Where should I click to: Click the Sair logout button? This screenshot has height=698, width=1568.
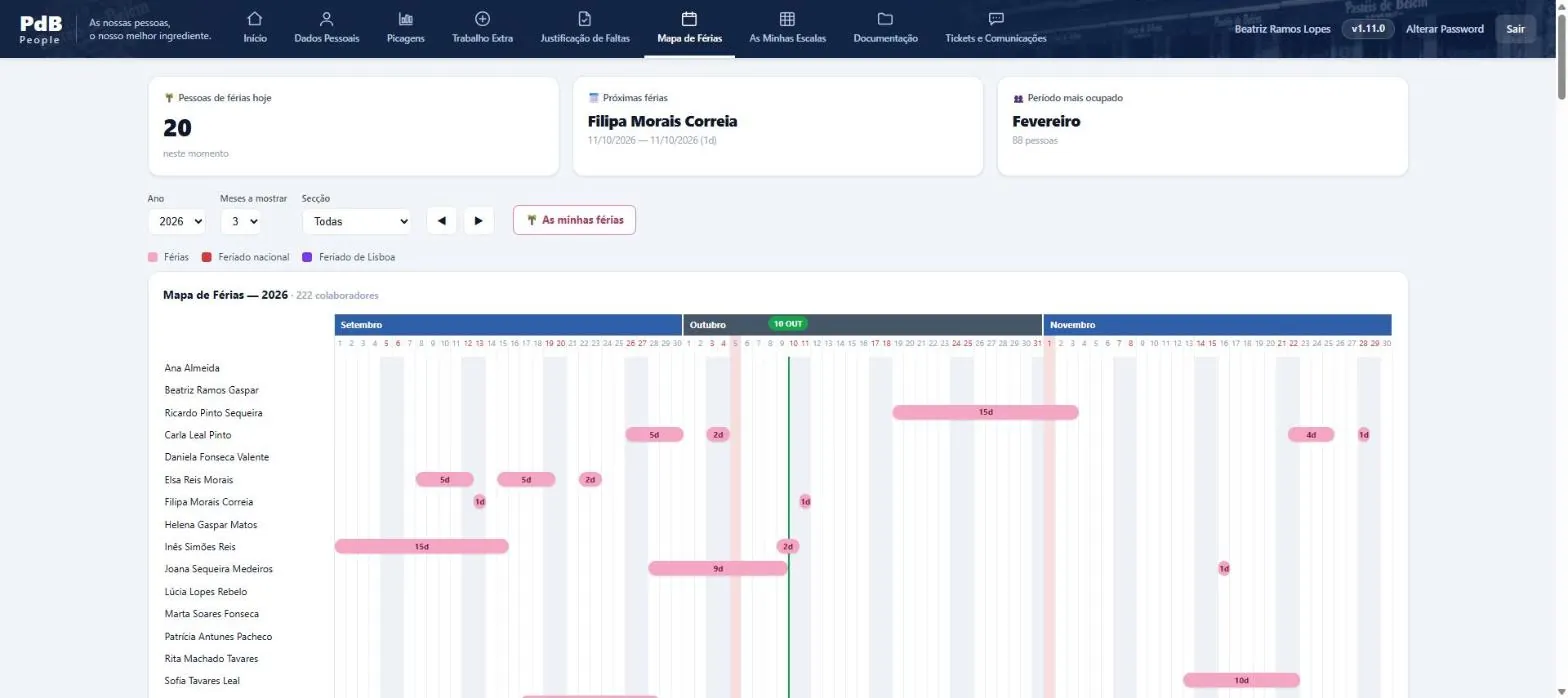(x=1516, y=29)
